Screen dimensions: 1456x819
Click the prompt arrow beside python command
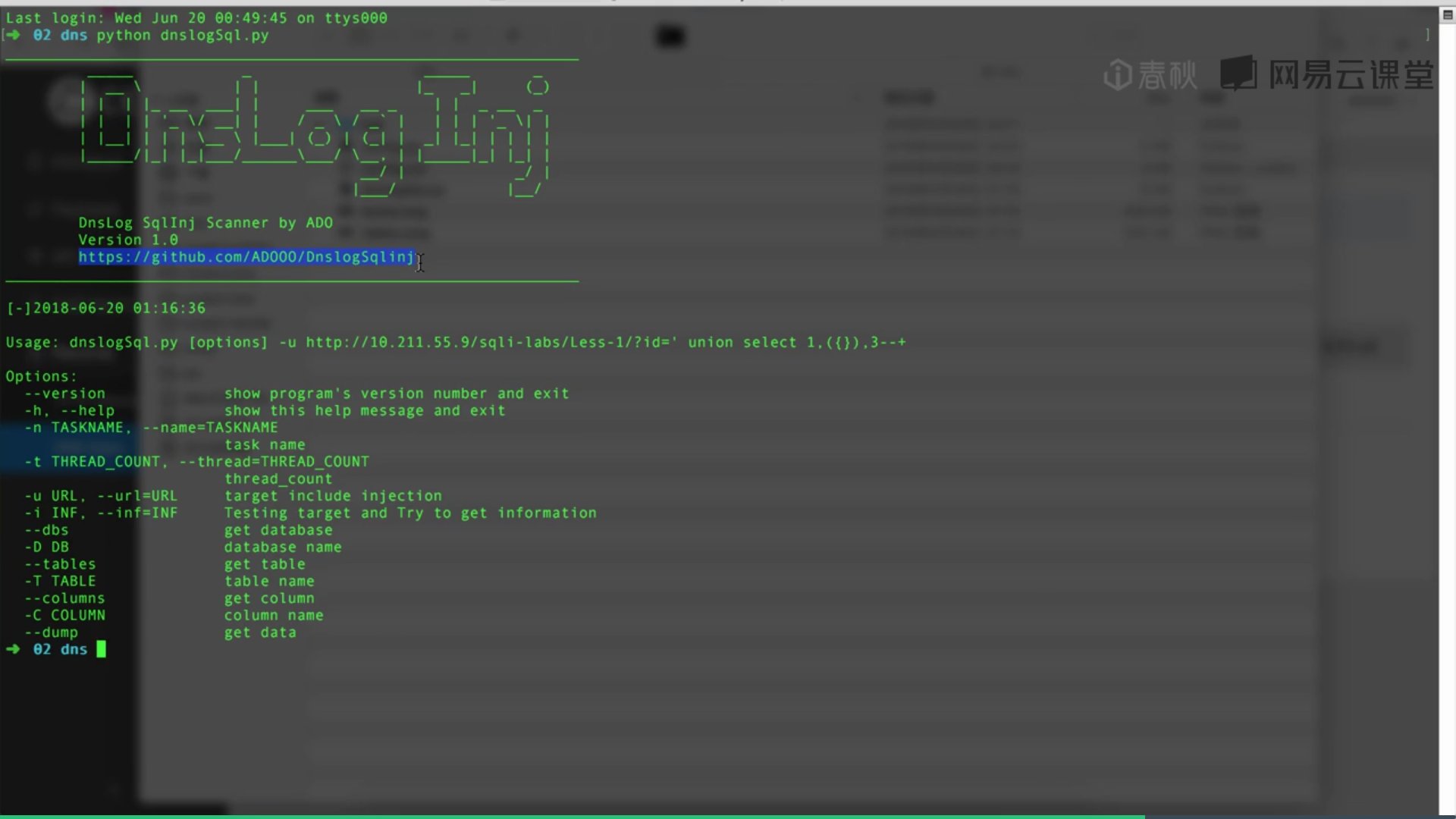[x=13, y=35]
